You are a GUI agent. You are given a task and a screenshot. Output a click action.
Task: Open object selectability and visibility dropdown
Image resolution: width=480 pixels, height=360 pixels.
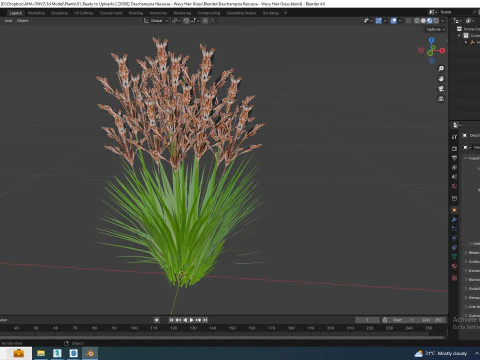point(368,21)
